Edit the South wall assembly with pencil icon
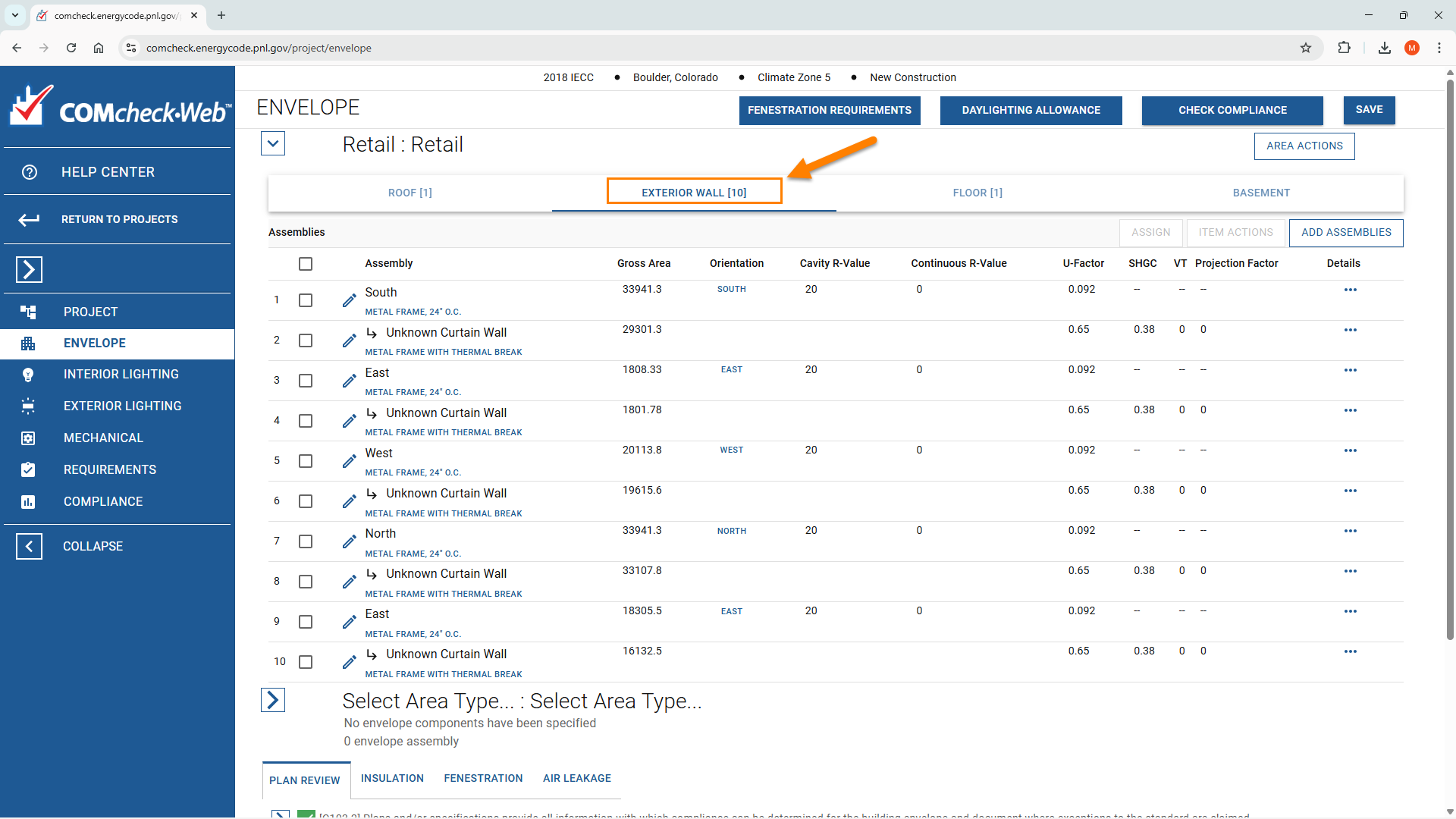The height and width of the screenshot is (819, 1456). coord(349,300)
